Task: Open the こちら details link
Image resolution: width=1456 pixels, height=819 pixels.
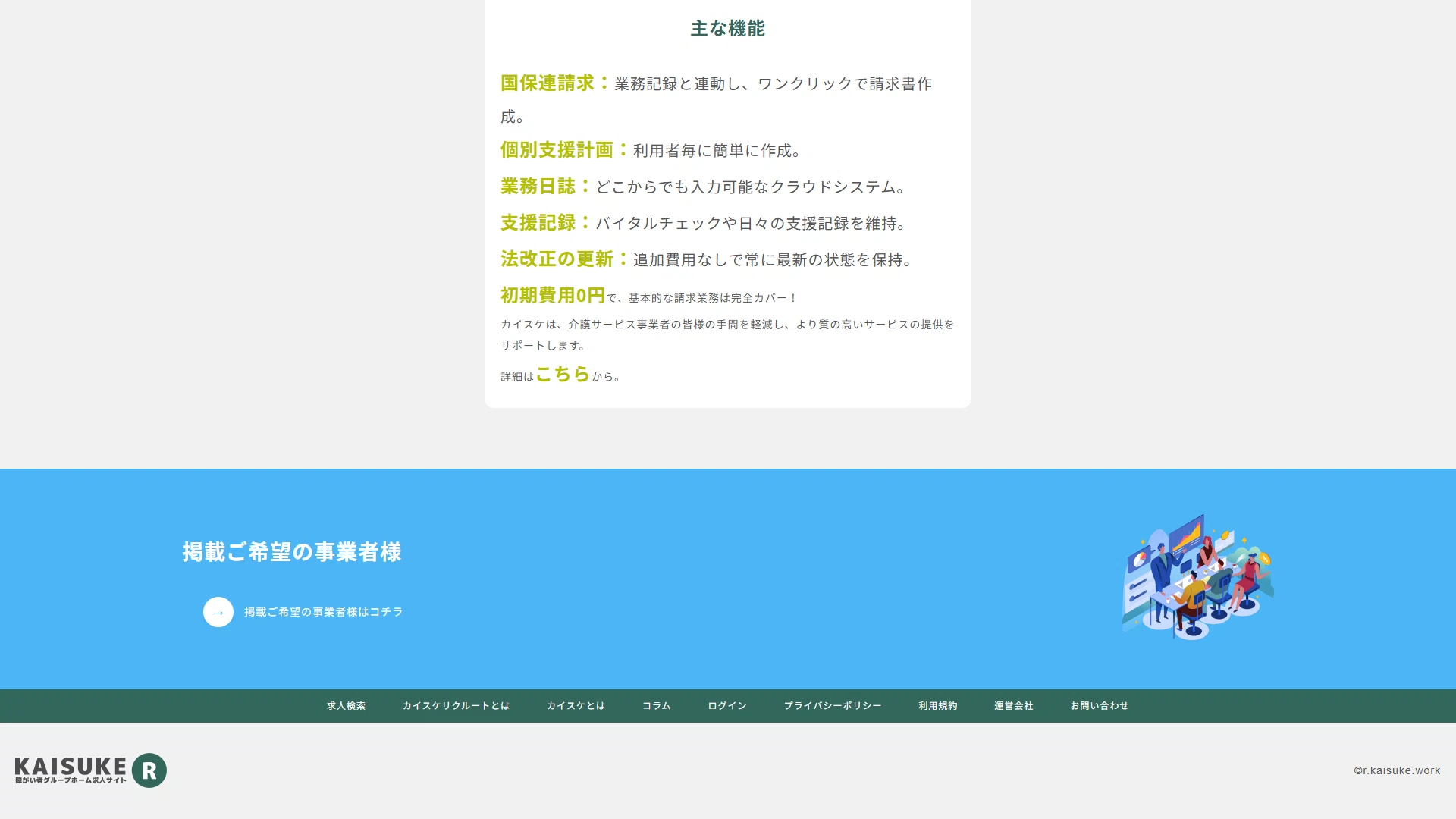Action: [x=563, y=374]
